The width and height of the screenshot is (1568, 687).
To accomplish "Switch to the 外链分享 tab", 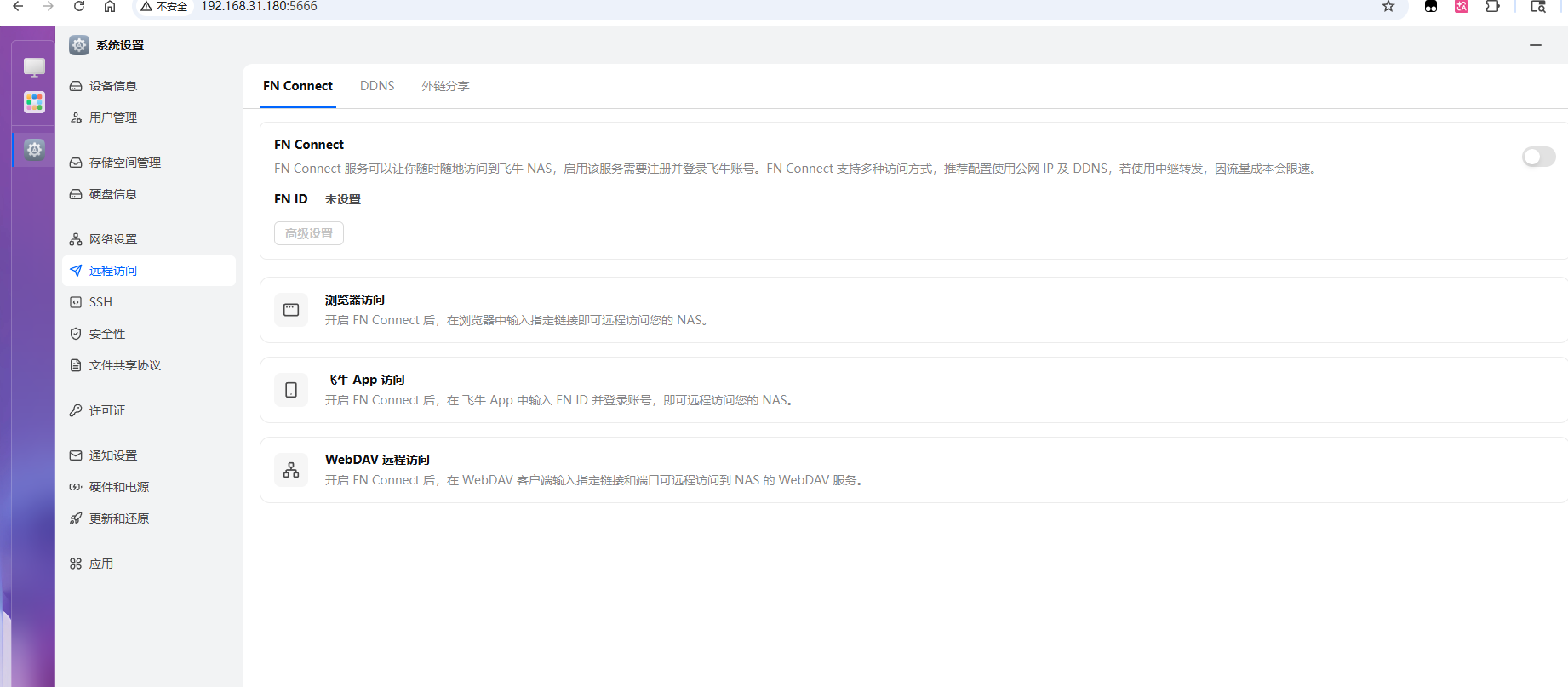I will coord(445,86).
